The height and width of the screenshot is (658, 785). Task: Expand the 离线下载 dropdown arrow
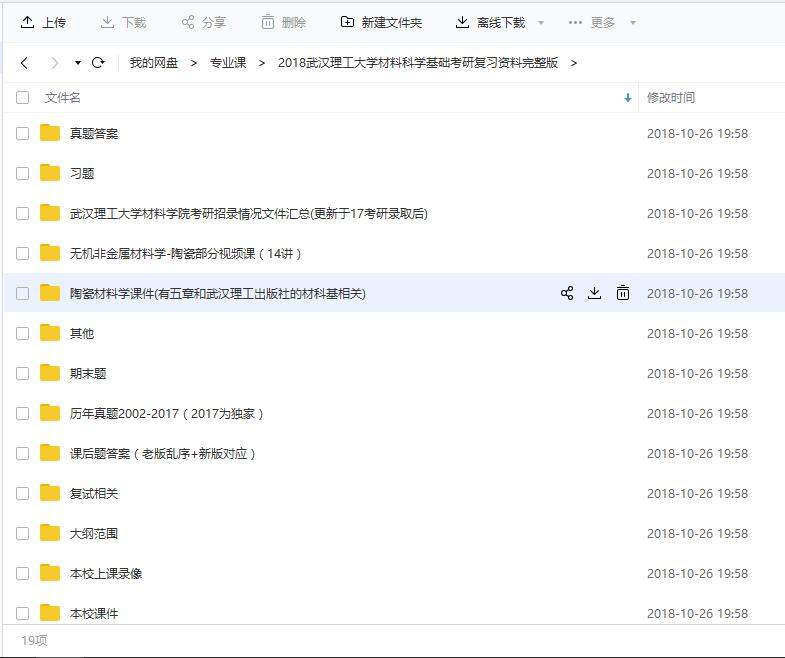[541, 23]
